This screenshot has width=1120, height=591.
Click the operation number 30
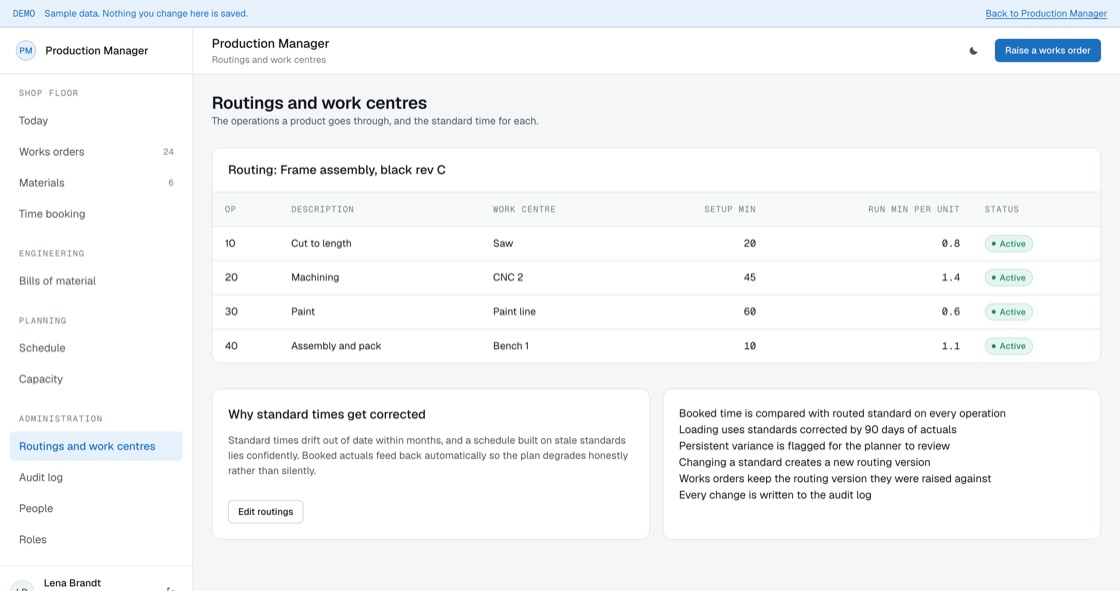point(231,312)
